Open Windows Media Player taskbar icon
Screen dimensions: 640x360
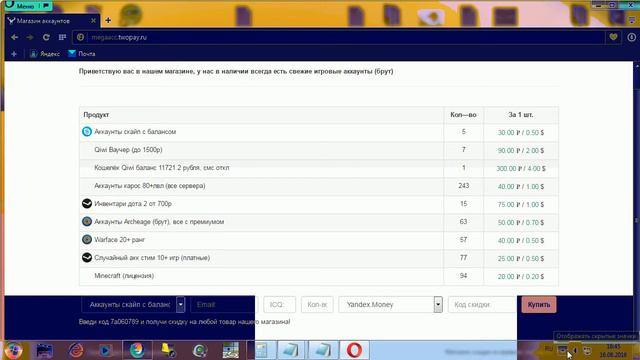coord(105,350)
